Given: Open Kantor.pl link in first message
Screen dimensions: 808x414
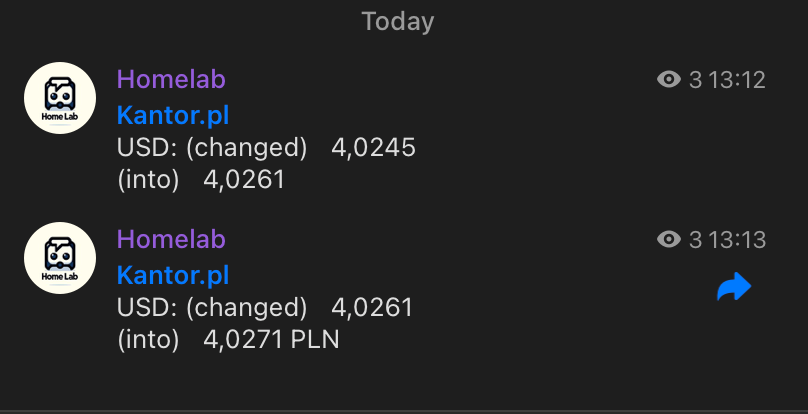Looking at the screenshot, I should point(173,115).
